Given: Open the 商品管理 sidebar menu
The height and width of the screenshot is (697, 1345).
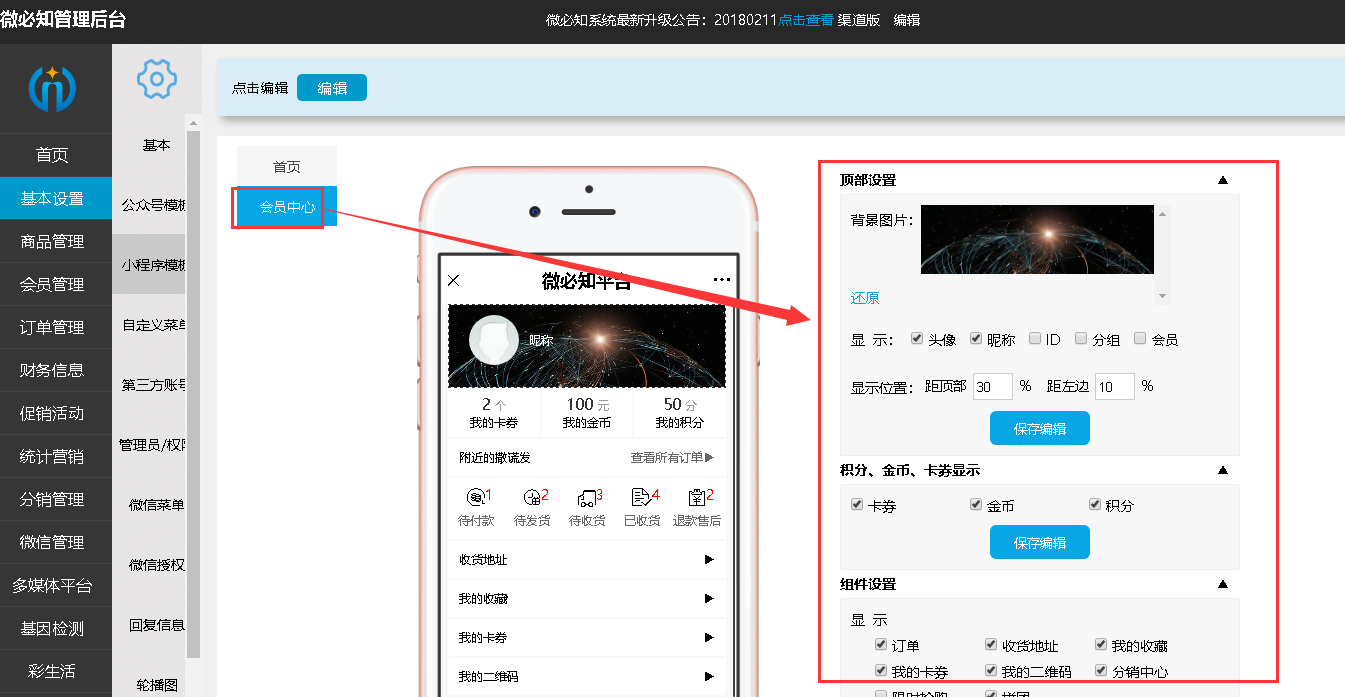Looking at the screenshot, I should (x=55, y=241).
